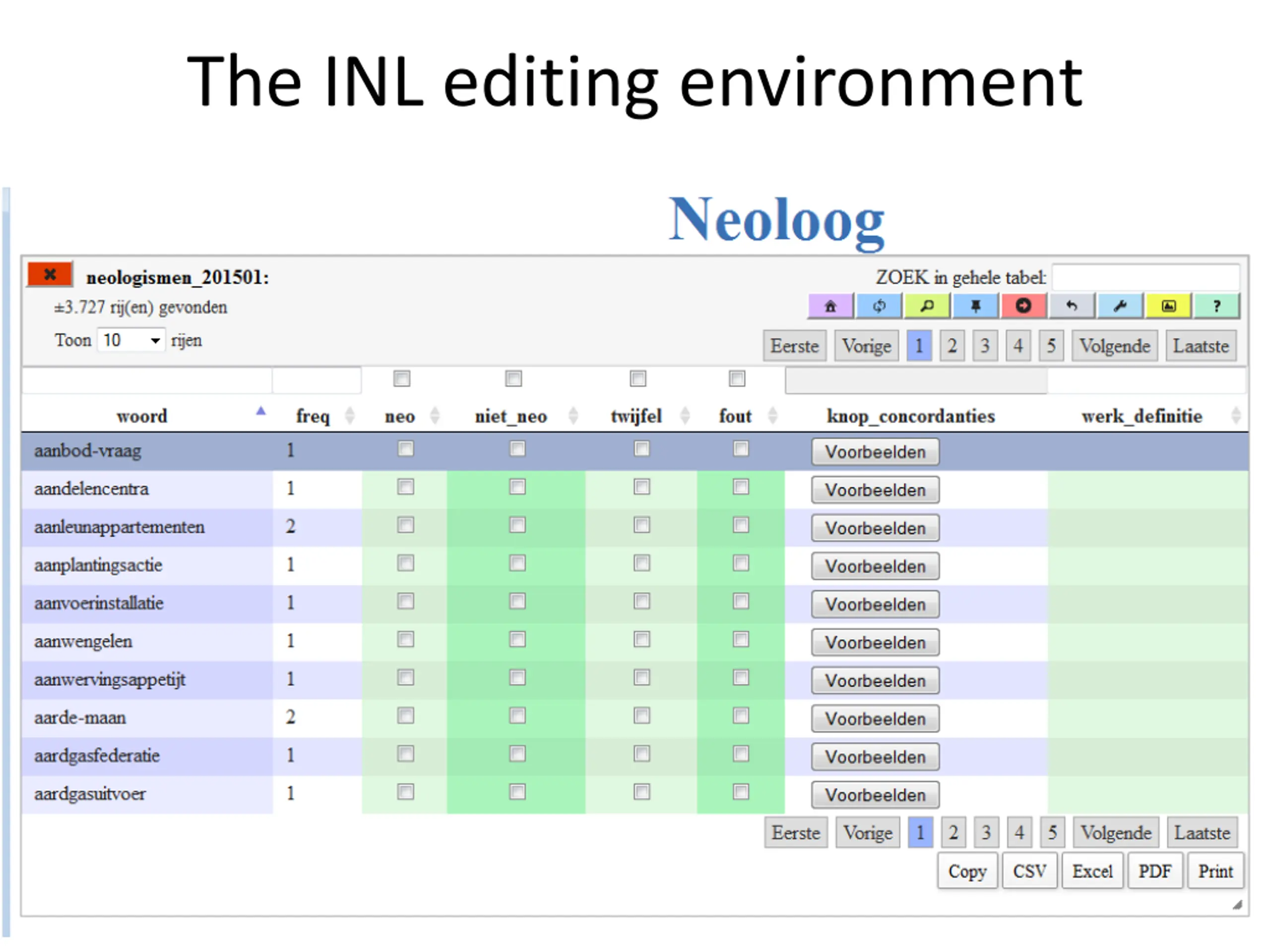Select page 1 in bottom pagination
The image size is (1270, 952).
[920, 833]
